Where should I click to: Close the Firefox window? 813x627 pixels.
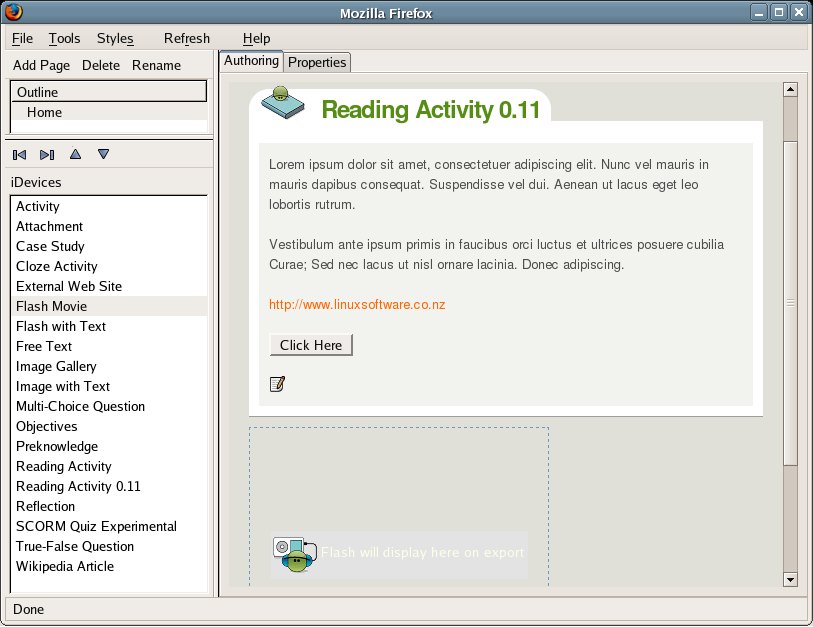799,12
